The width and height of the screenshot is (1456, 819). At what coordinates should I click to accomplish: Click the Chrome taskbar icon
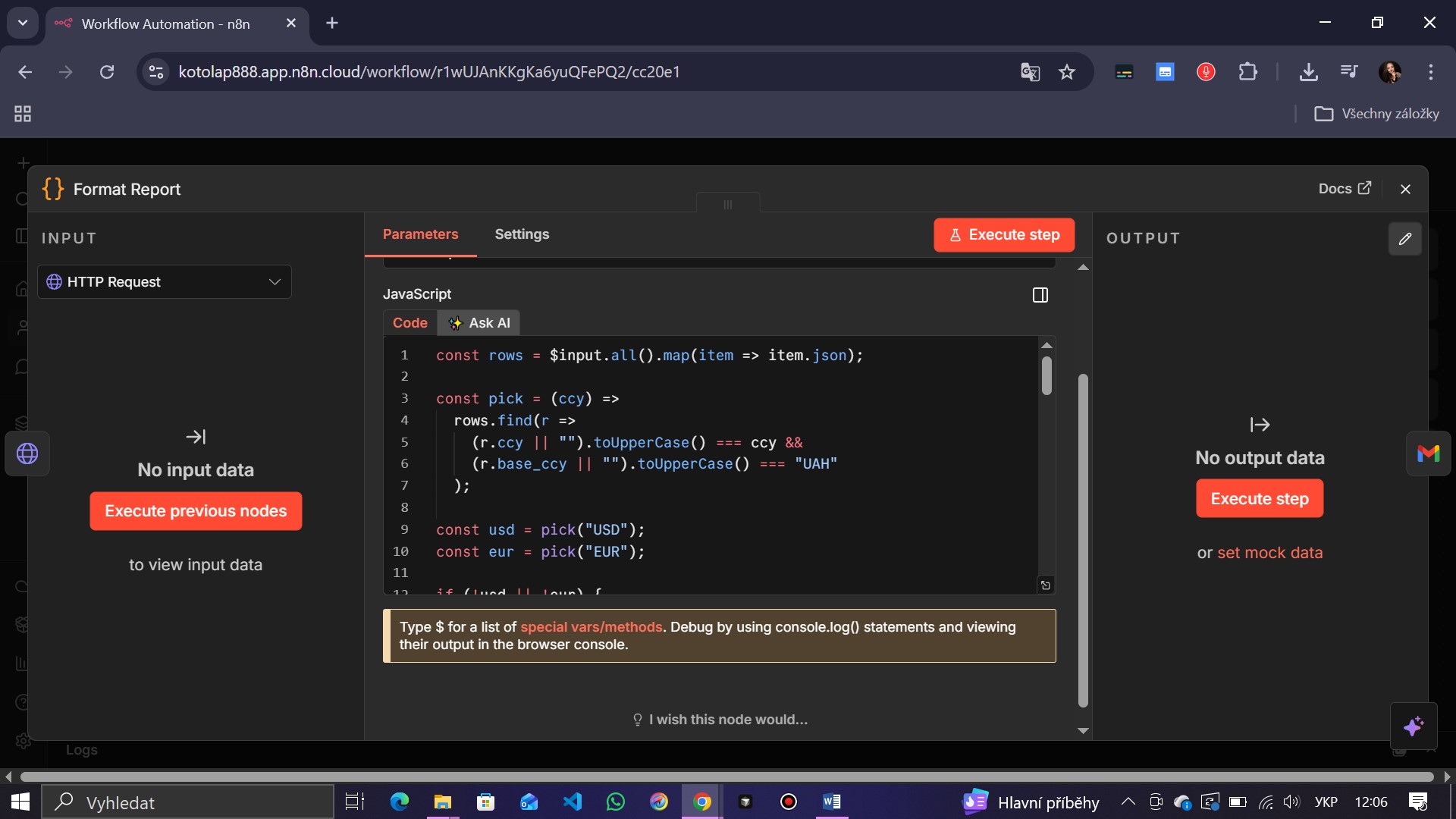(702, 802)
